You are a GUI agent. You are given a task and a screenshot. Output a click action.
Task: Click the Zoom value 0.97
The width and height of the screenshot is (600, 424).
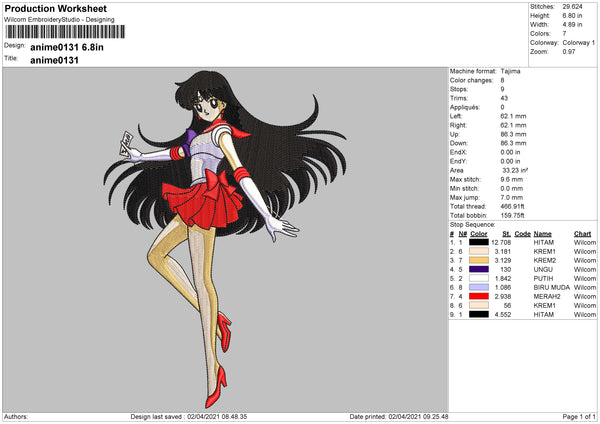coord(569,52)
